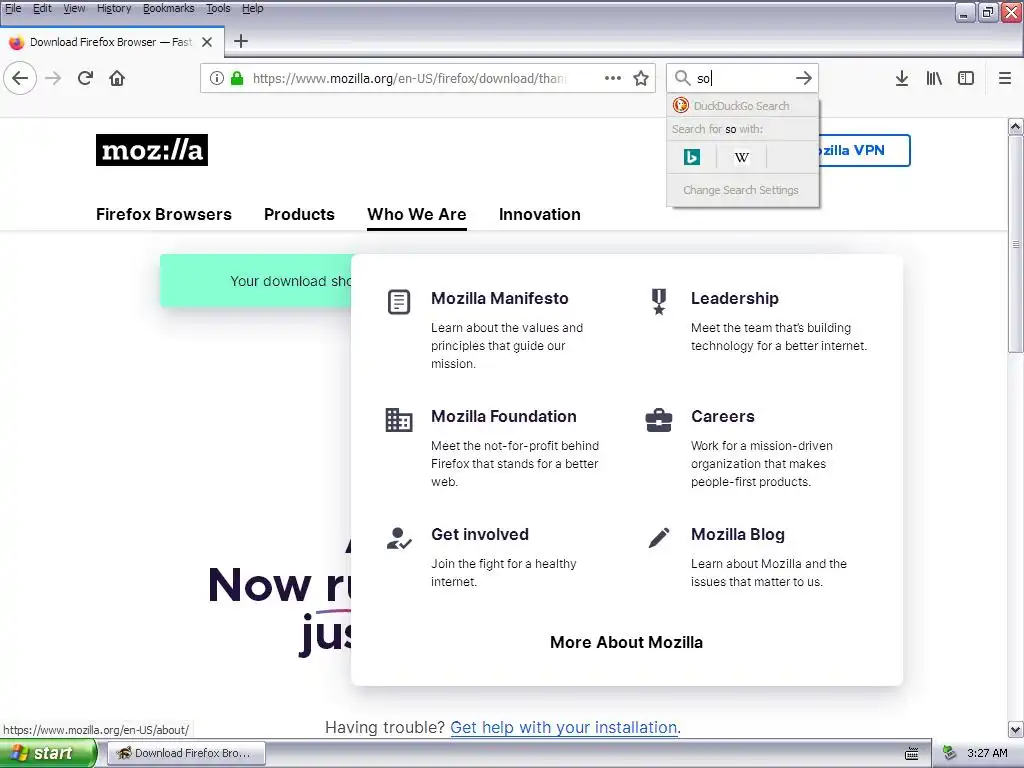Screen dimensions: 1024x768
Task: Open the Downloads arrow icon
Action: pos(902,78)
